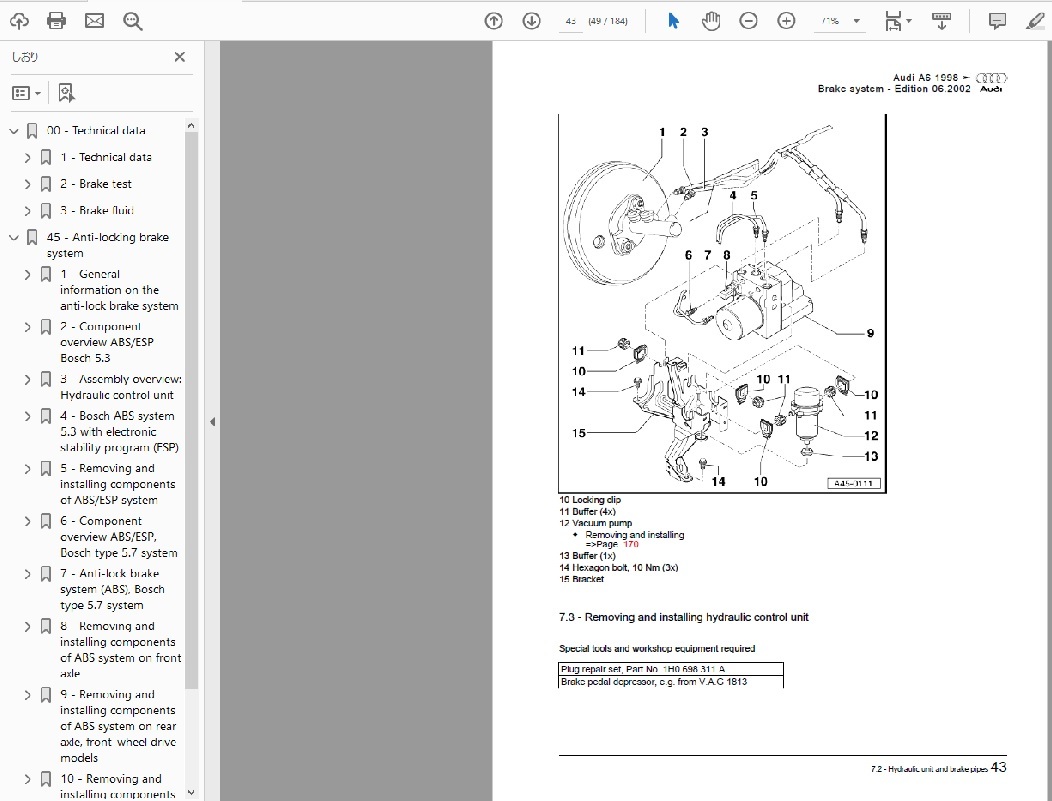Click the add new bookmark icon

click(66, 93)
